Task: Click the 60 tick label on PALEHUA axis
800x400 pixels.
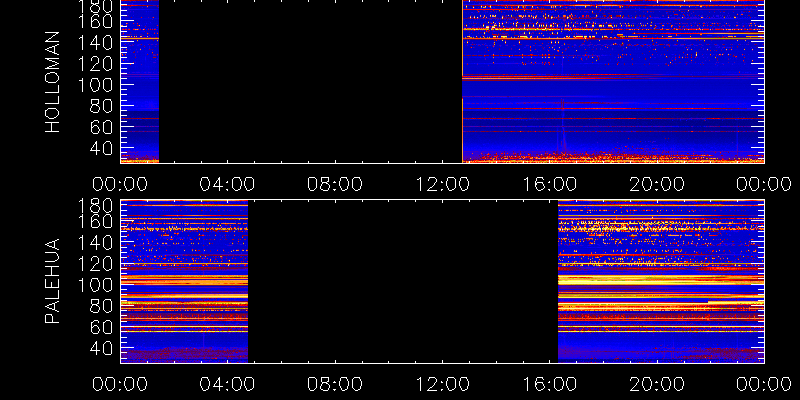Action: point(101,327)
